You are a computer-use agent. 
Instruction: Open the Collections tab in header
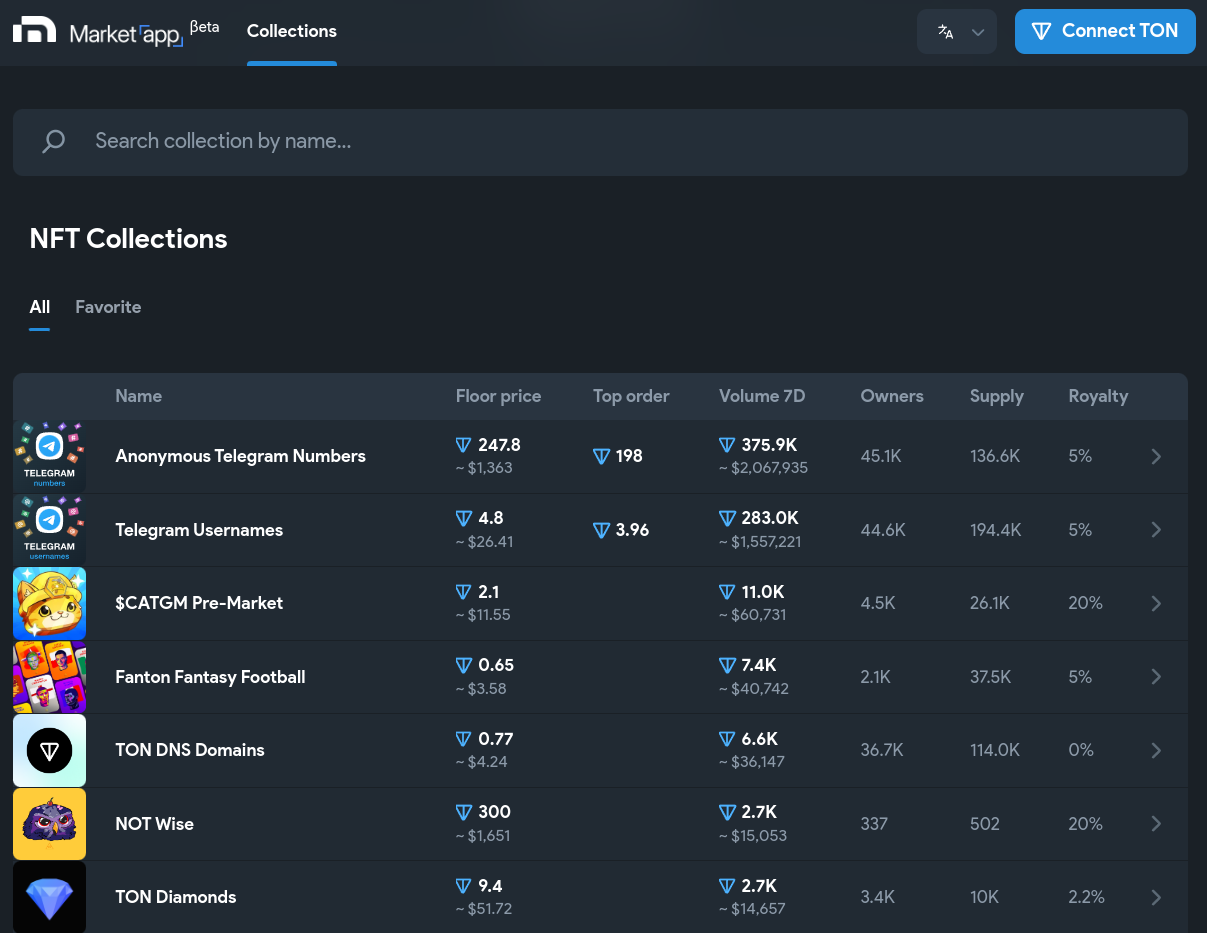click(x=292, y=31)
